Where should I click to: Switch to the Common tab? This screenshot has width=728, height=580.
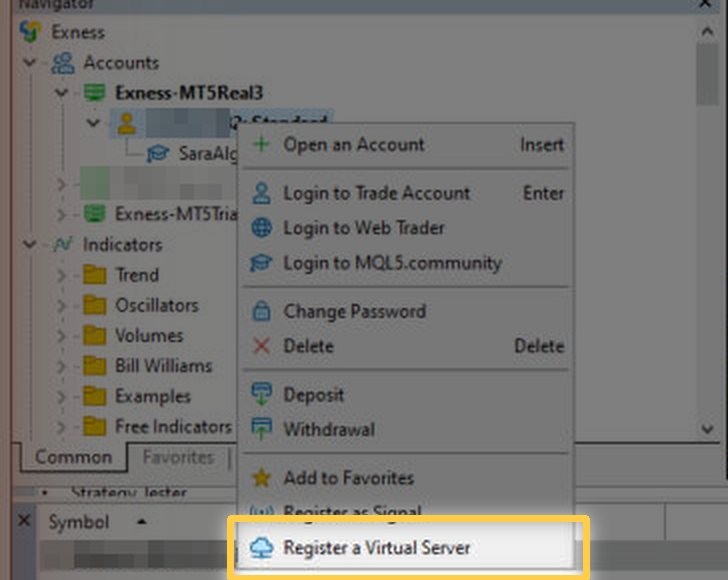(x=73, y=457)
